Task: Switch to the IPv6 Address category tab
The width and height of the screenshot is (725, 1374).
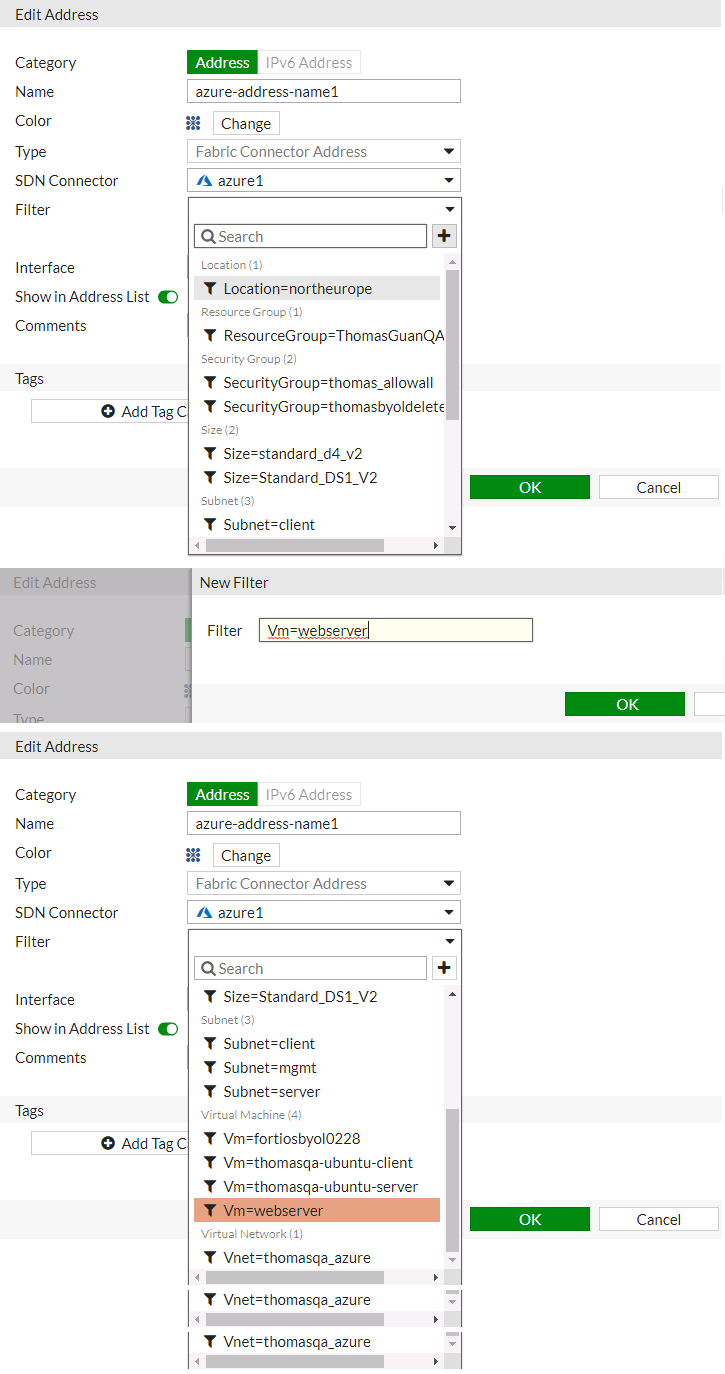Action: point(309,62)
